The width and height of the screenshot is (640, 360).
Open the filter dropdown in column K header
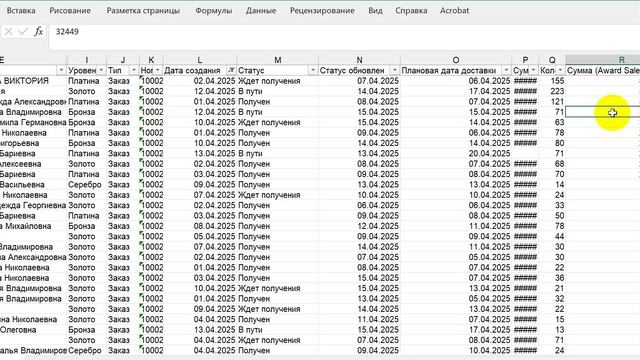click(158, 71)
